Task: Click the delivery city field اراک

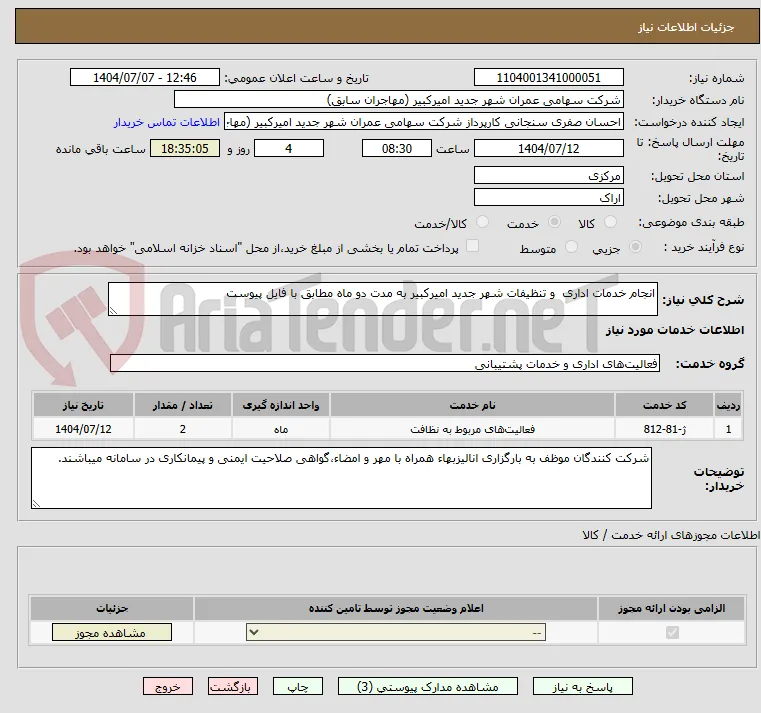Action: pos(548,198)
